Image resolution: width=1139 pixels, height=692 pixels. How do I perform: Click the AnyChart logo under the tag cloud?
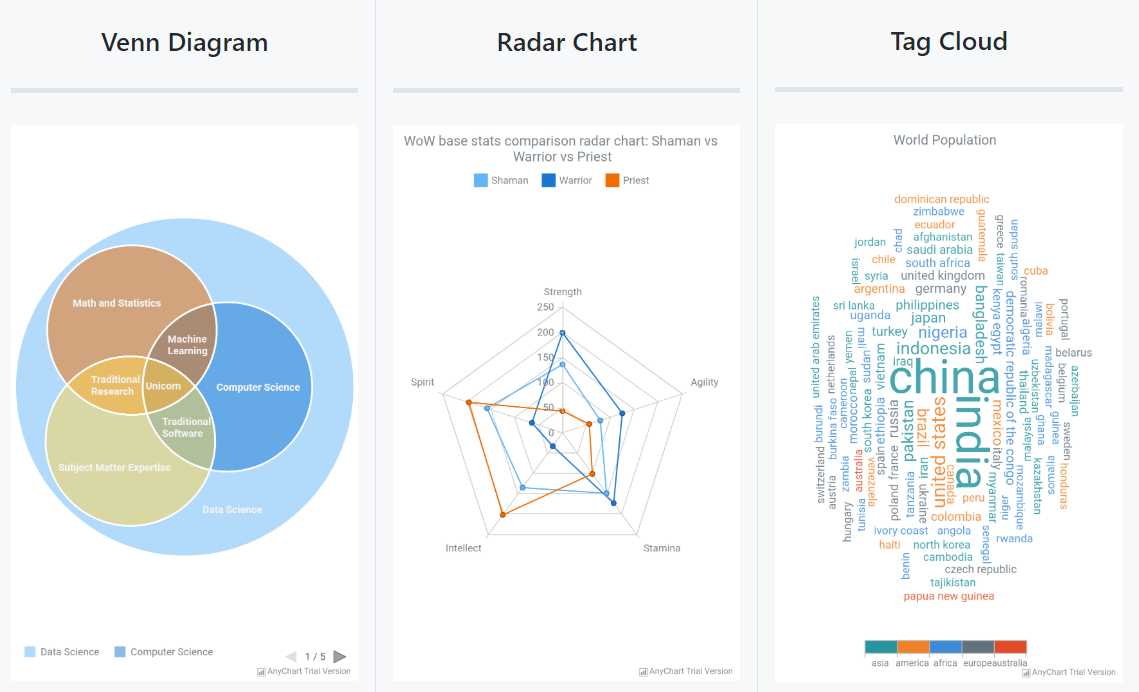(1069, 672)
